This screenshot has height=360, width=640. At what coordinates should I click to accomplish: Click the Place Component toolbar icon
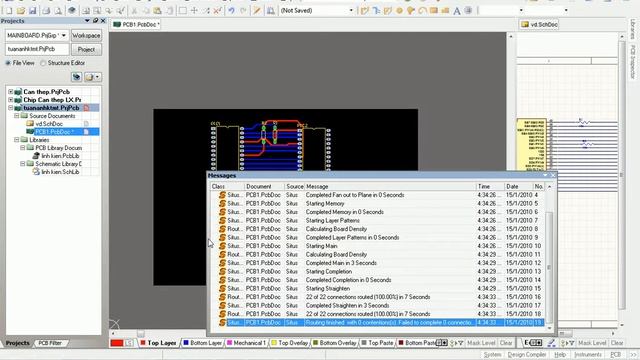point(468,10)
